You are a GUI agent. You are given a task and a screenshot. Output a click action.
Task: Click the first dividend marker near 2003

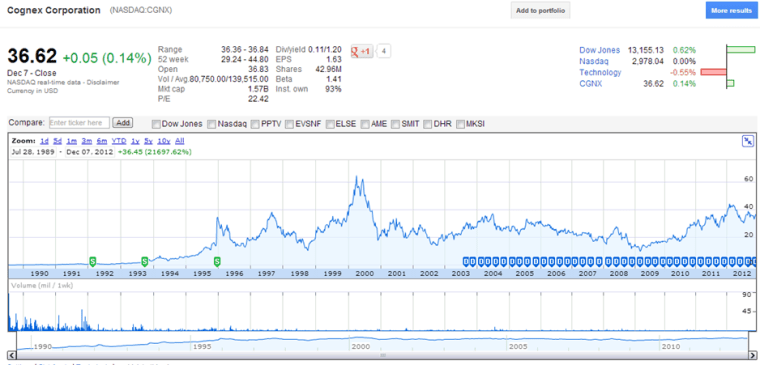pyautogui.click(x=467, y=262)
